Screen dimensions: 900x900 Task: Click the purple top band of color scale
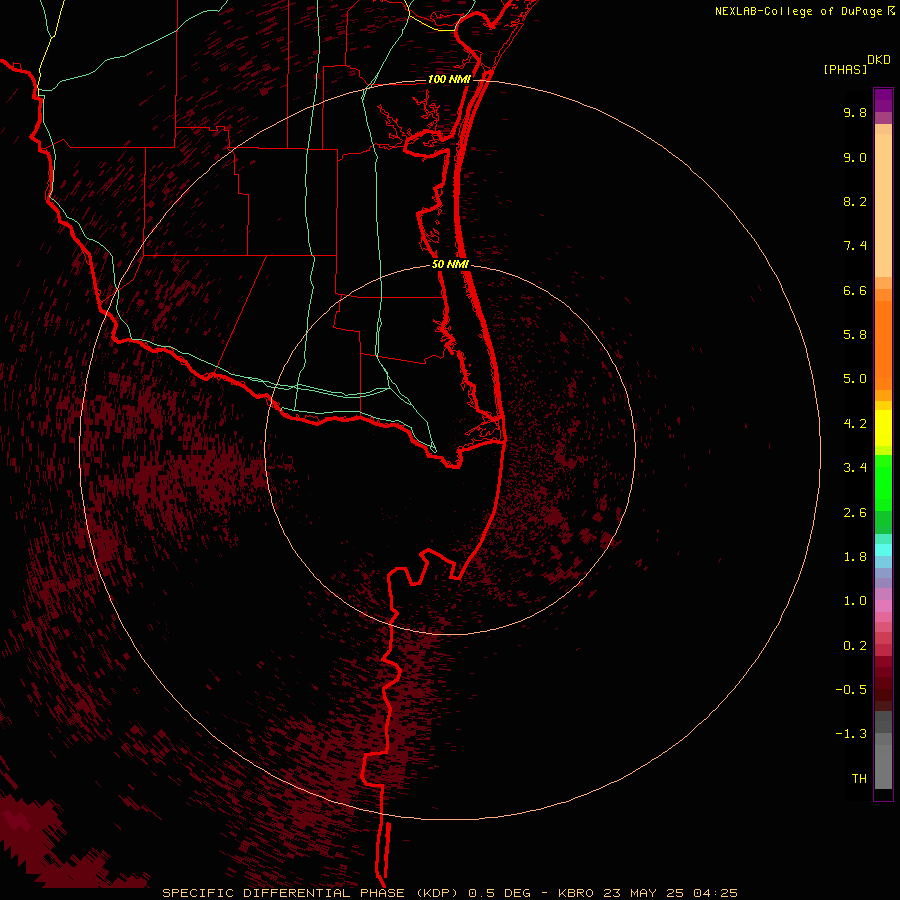[883, 100]
